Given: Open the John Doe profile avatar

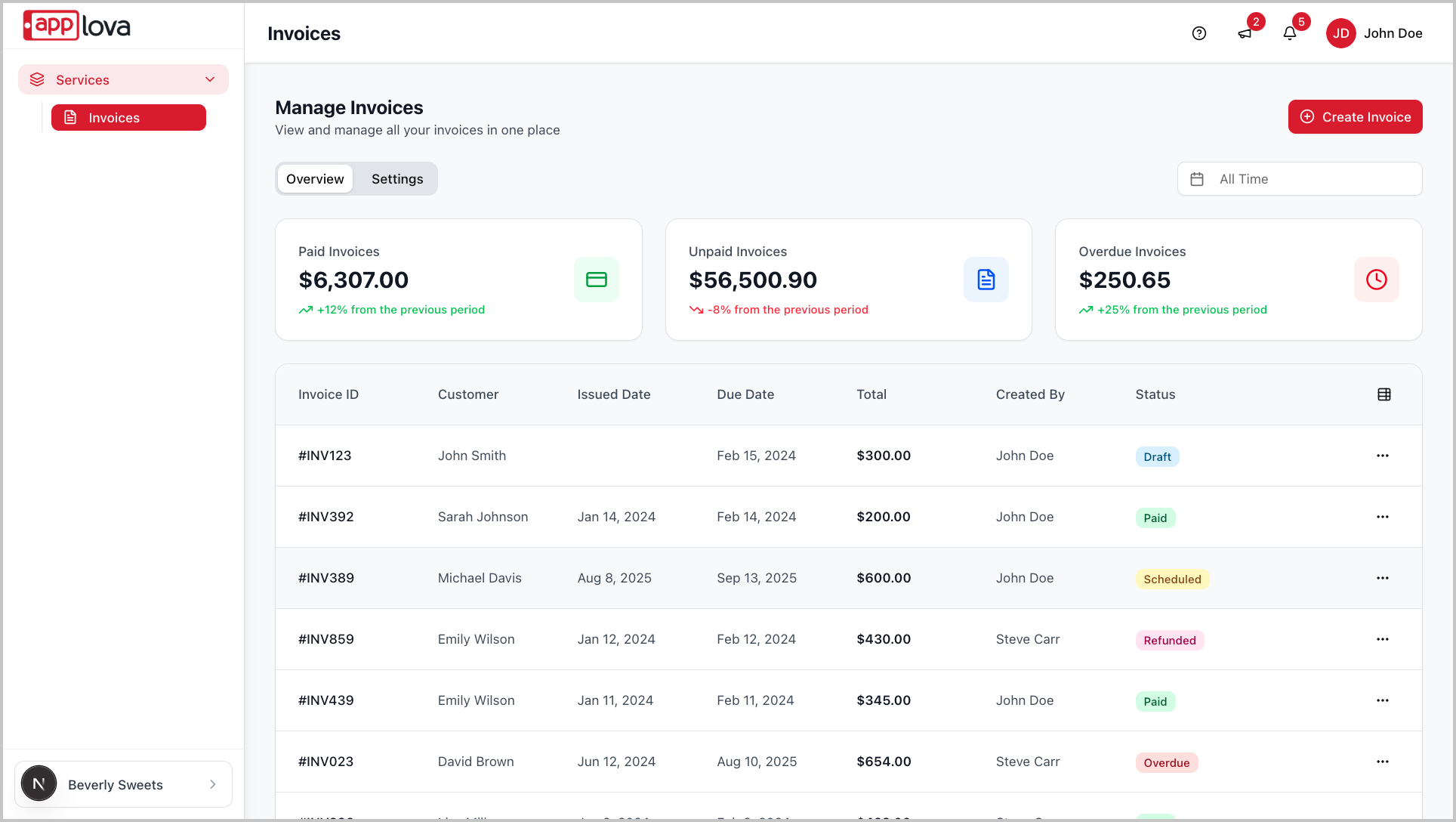Looking at the screenshot, I should coord(1340,33).
